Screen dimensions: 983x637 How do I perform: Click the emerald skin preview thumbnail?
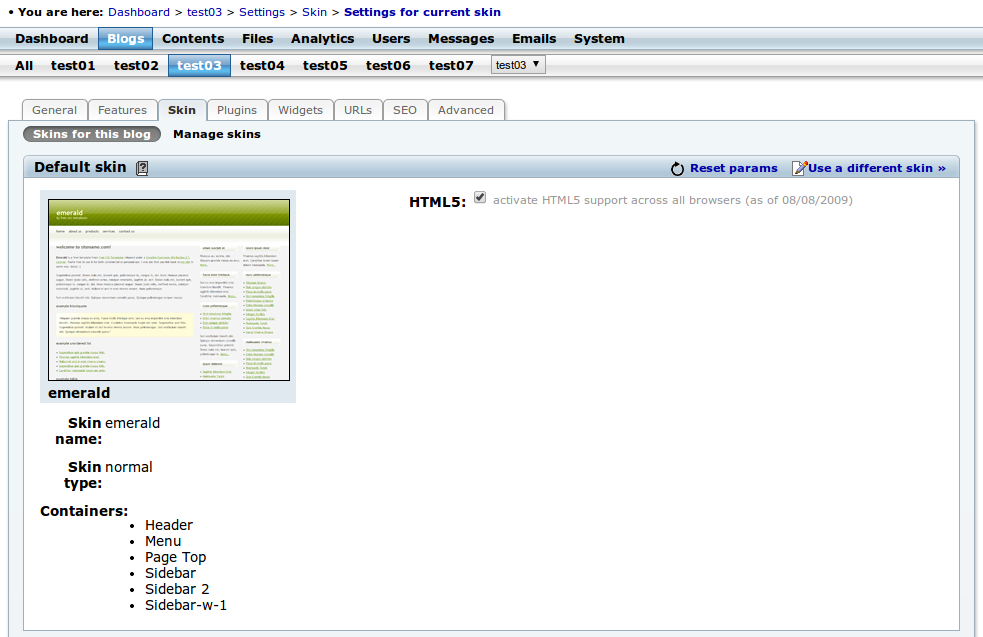(x=169, y=290)
